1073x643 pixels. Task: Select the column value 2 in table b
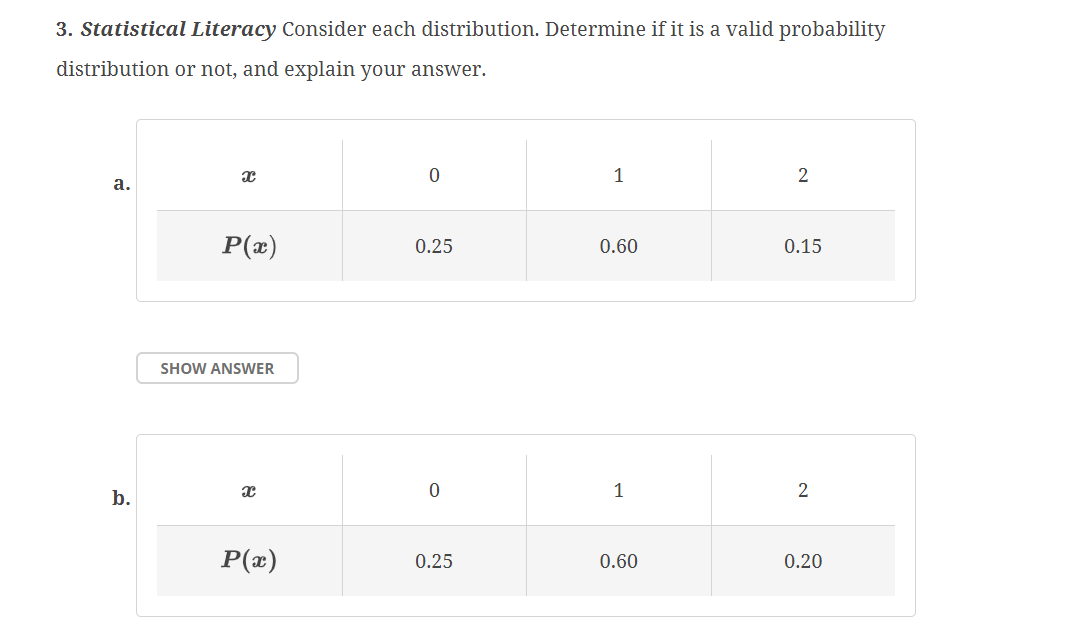(x=803, y=489)
